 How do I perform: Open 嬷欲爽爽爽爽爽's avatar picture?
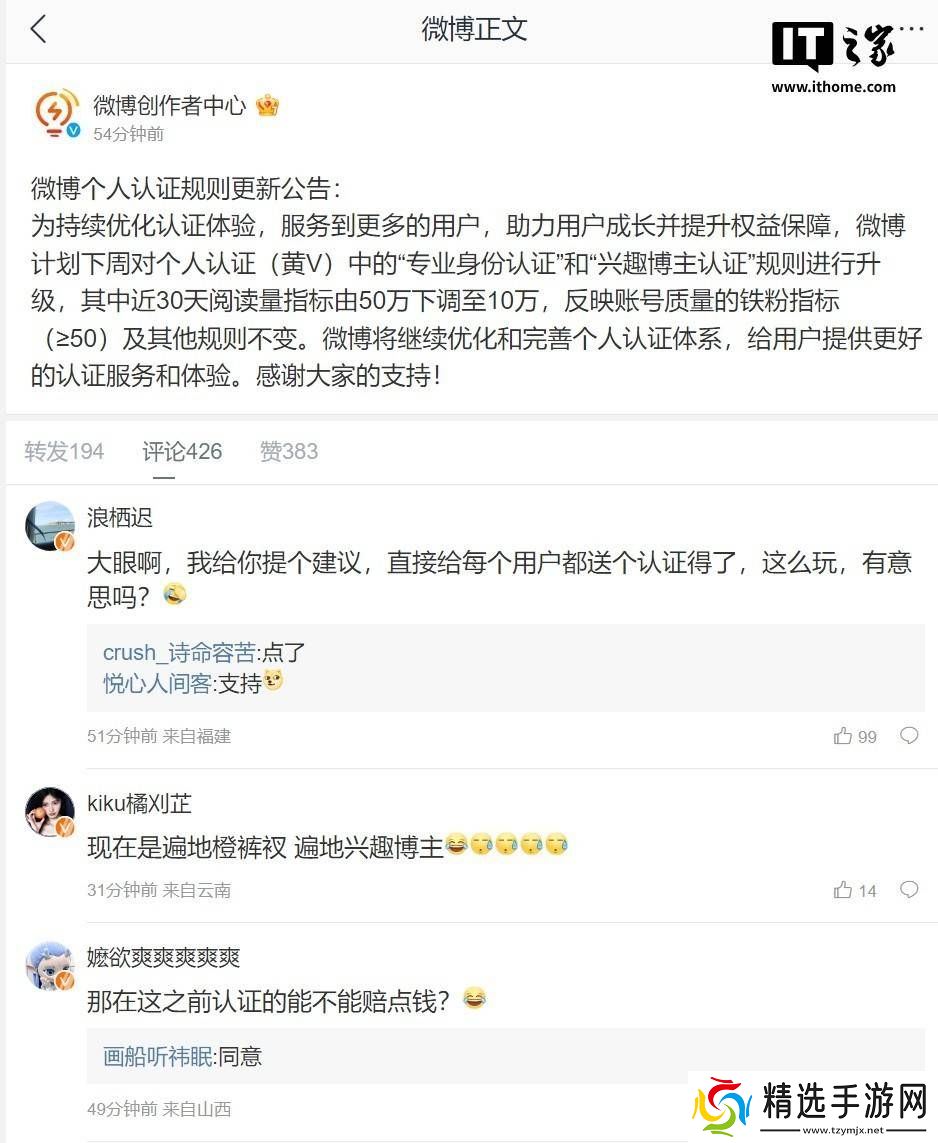[x=50, y=966]
